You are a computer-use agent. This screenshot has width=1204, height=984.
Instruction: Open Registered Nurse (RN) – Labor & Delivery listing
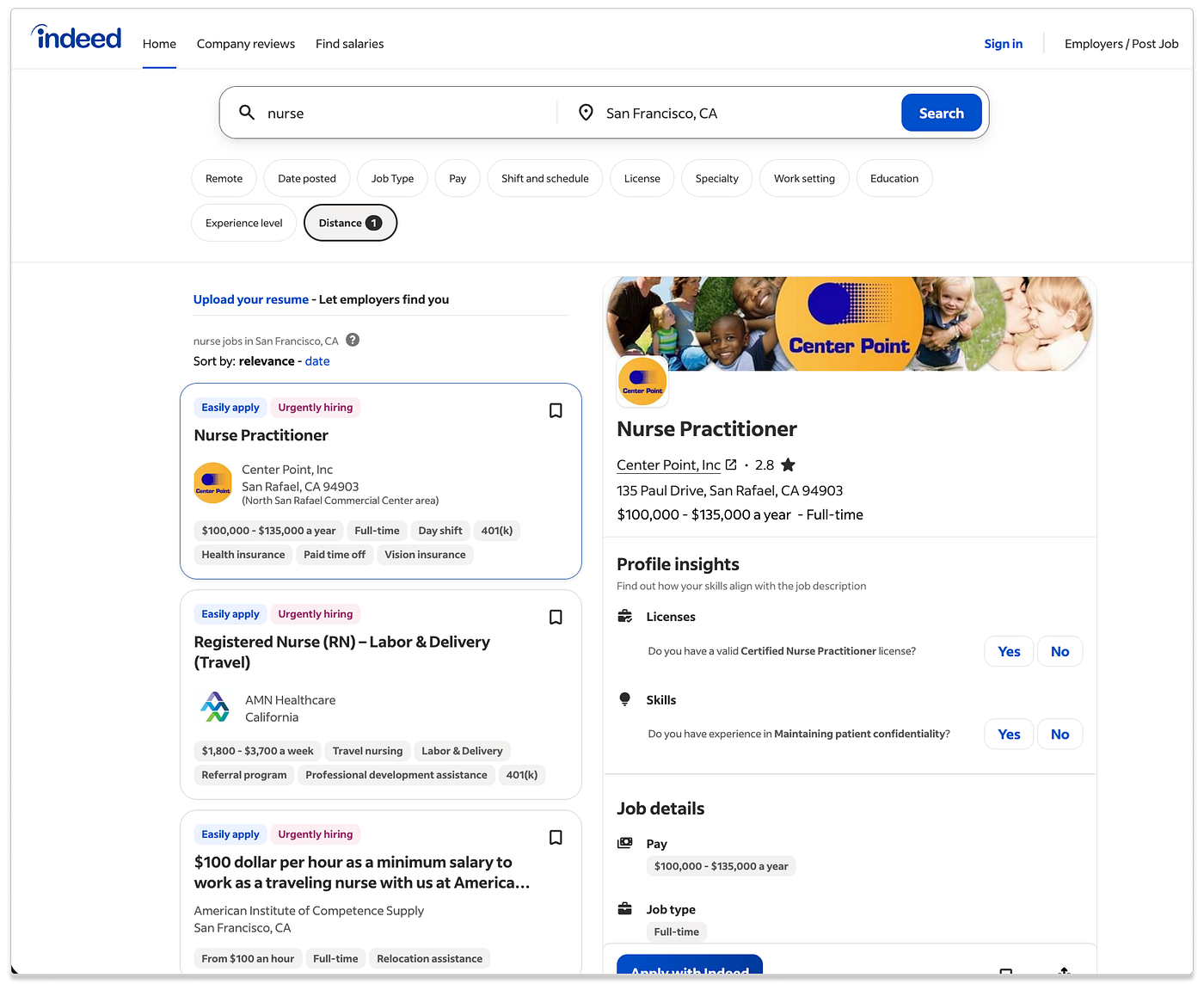click(342, 652)
